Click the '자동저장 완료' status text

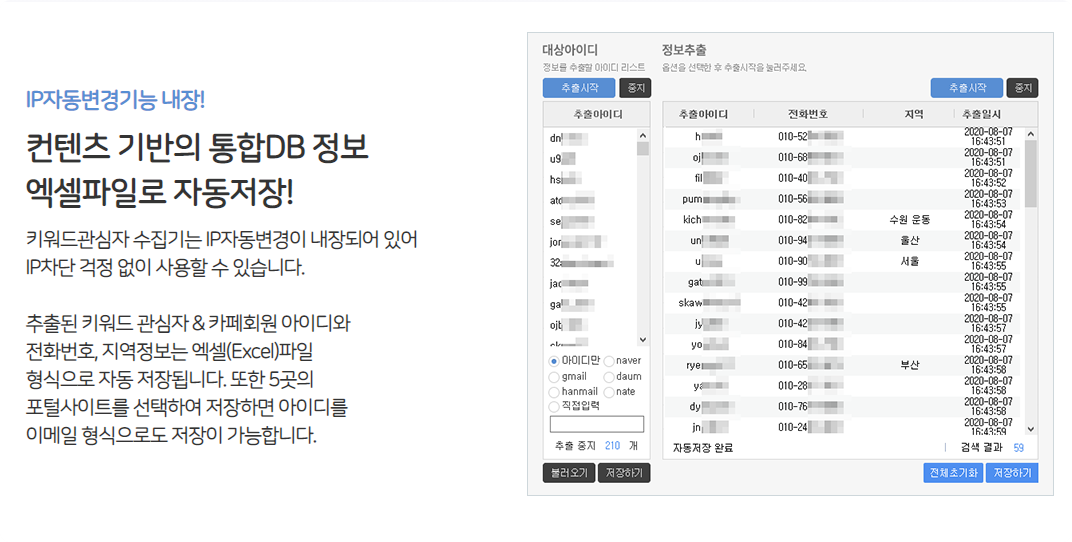[703, 448]
